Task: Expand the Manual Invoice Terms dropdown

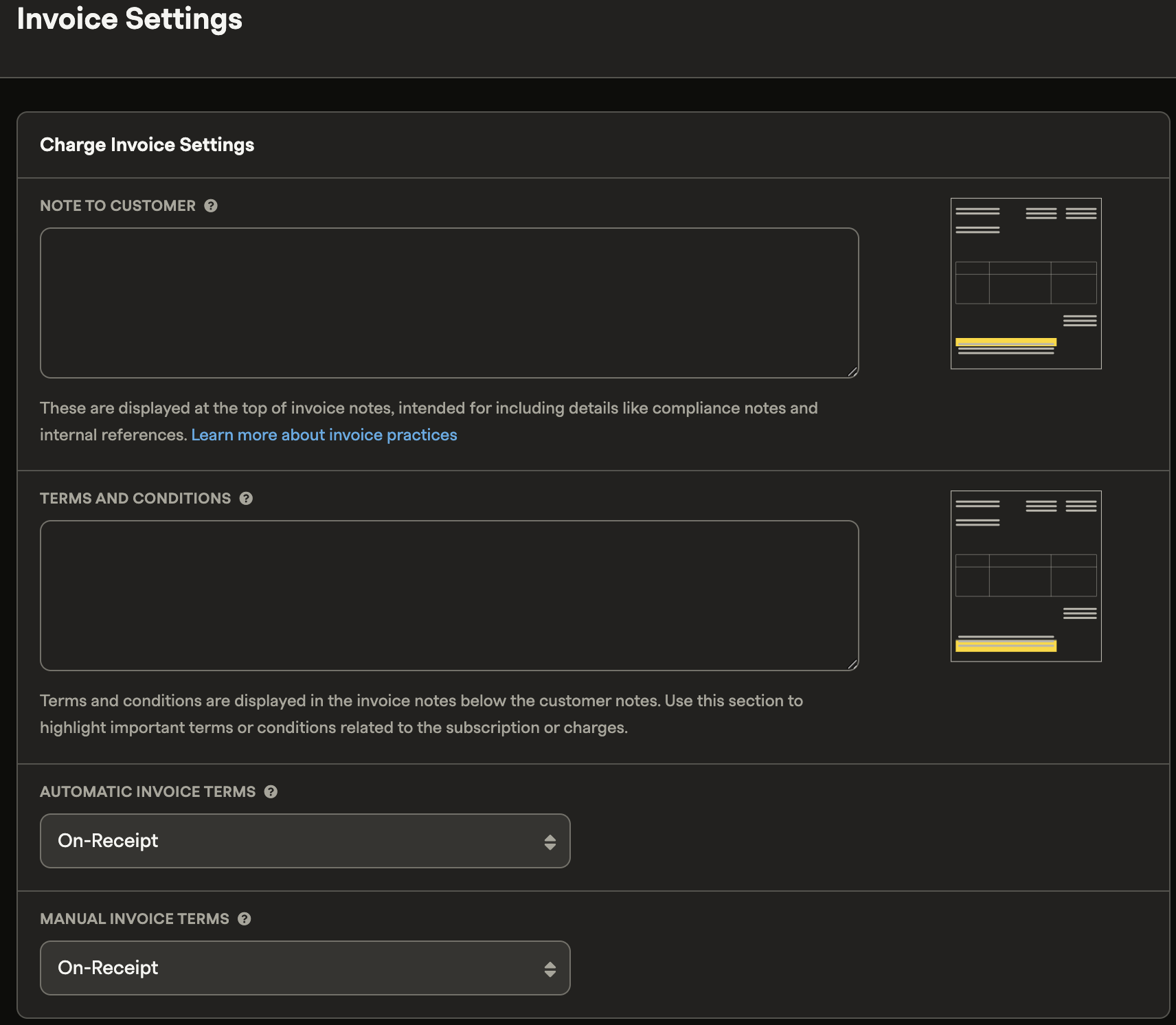Action: [305, 968]
